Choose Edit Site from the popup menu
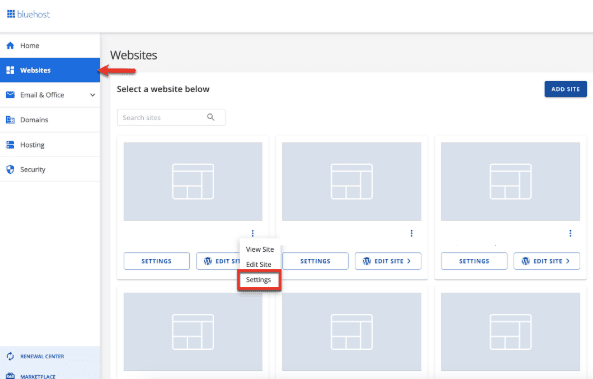Viewport: 593px width, 379px height. click(259, 264)
